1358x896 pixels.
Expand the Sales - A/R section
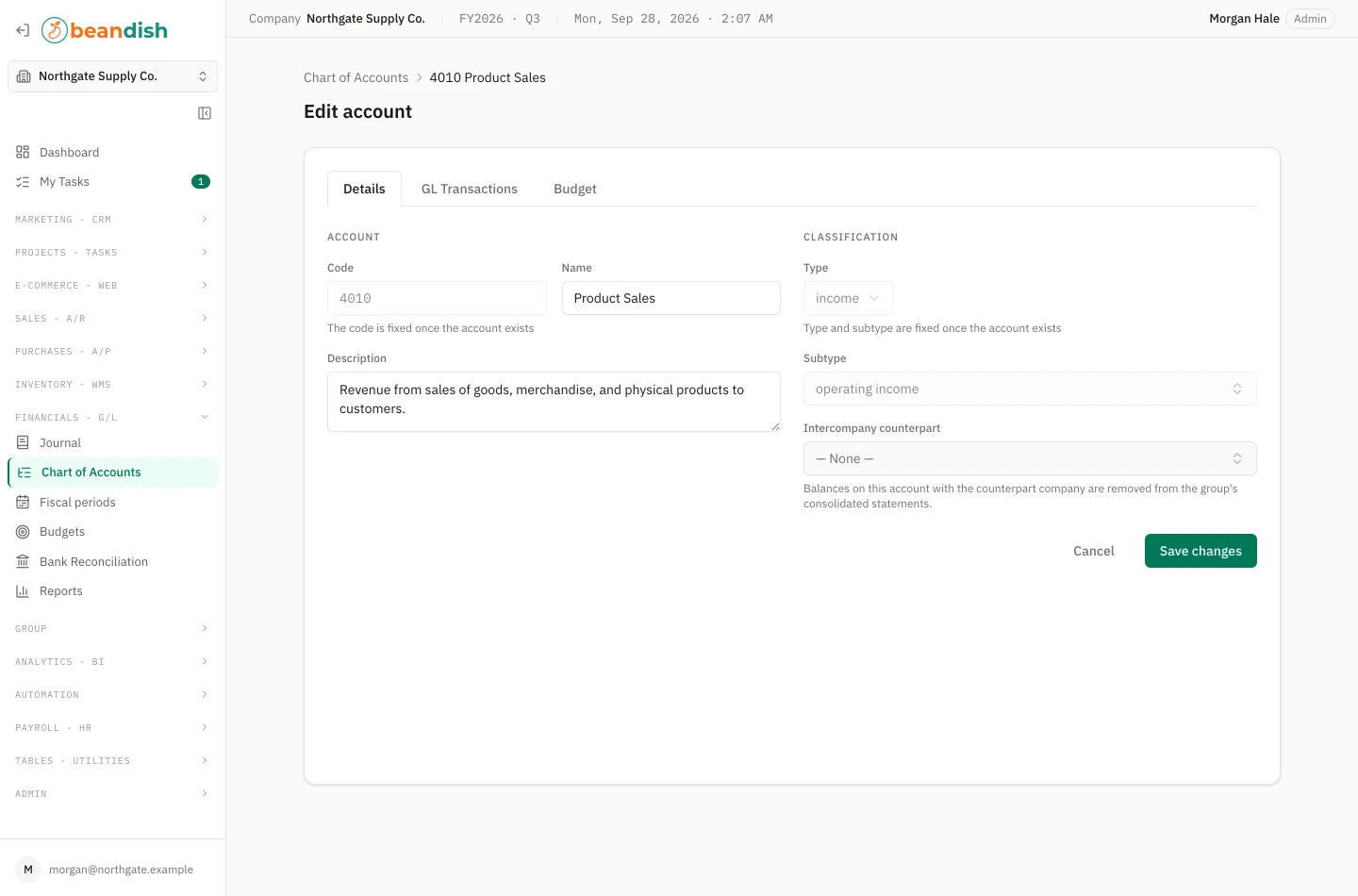pyautogui.click(x=112, y=319)
